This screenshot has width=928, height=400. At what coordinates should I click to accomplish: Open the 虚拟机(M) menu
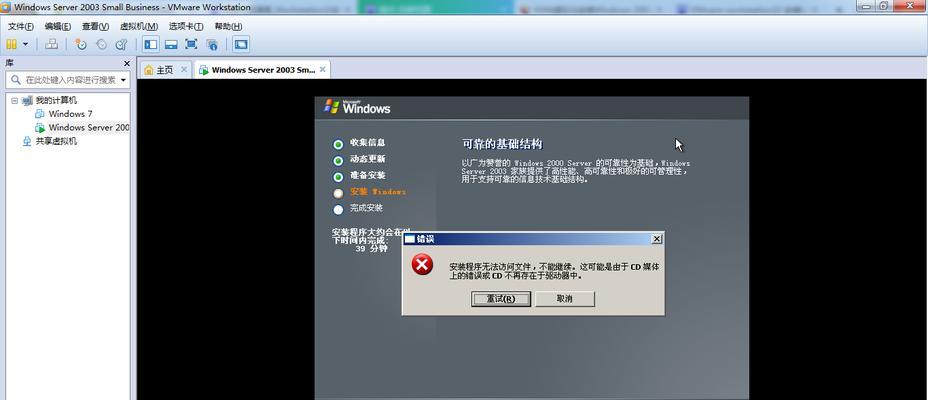[139, 27]
